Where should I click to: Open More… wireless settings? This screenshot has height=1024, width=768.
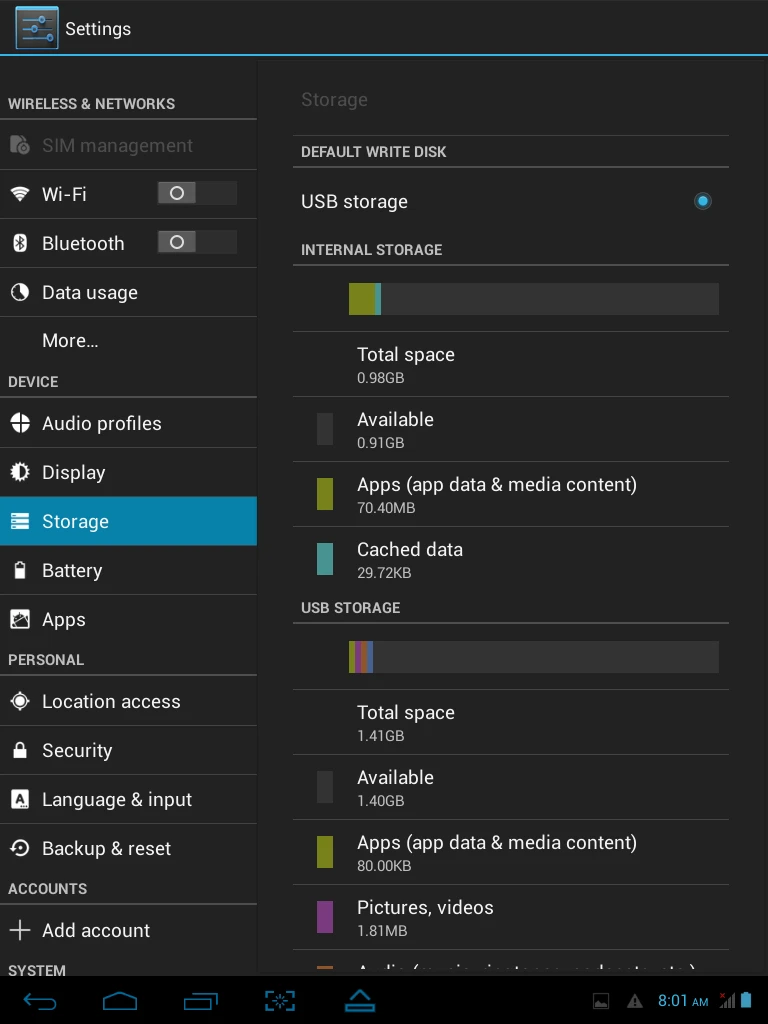tap(128, 341)
